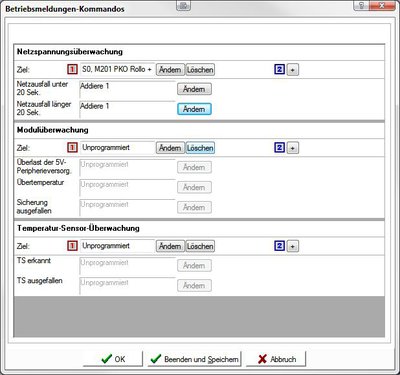This screenshot has height=375, width=400.
Task: Click blue target 2 icon in Modulüberwachung
Action: 279,148
